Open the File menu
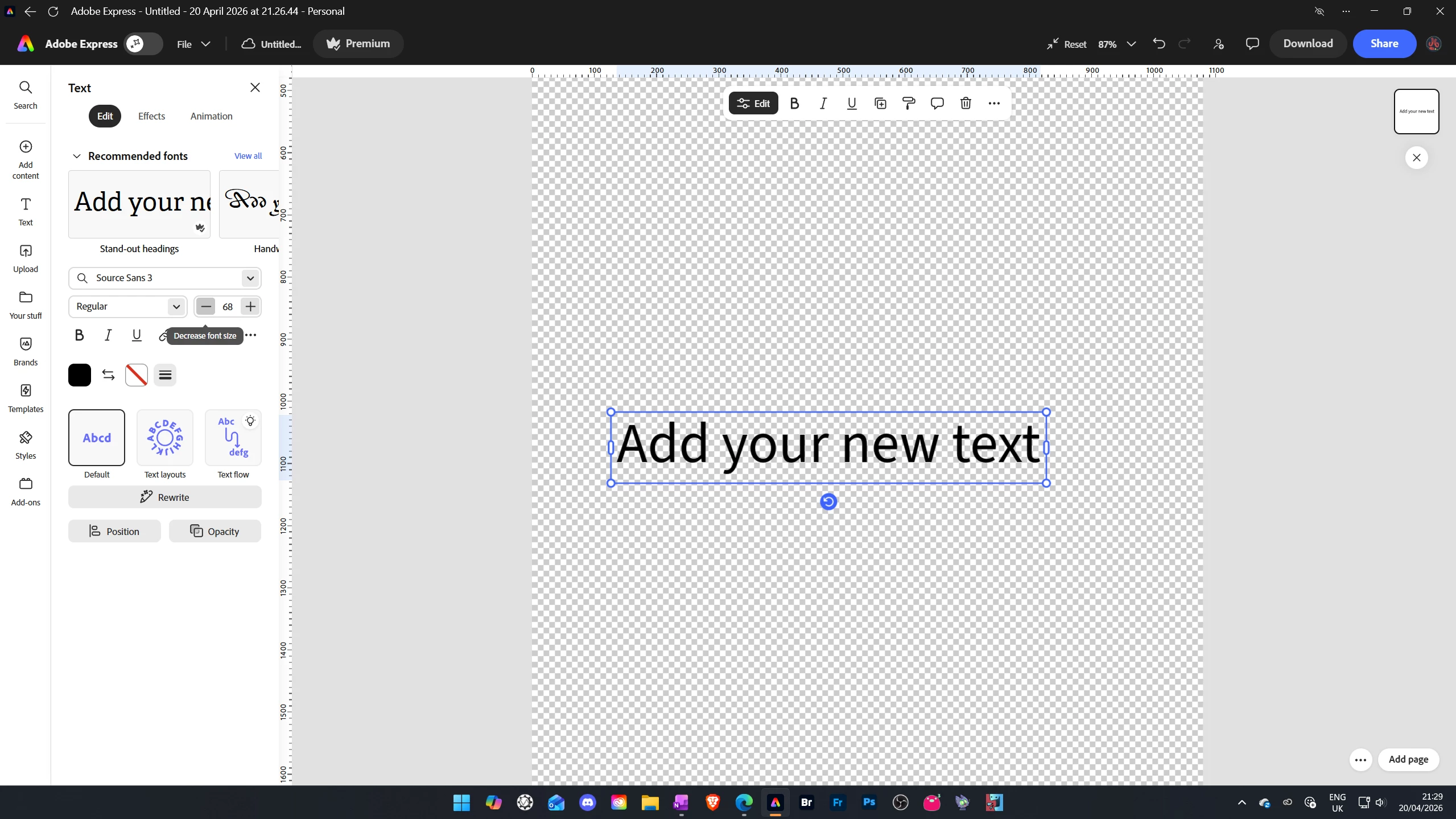The image size is (1456, 819). pyautogui.click(x=193, y=44)
